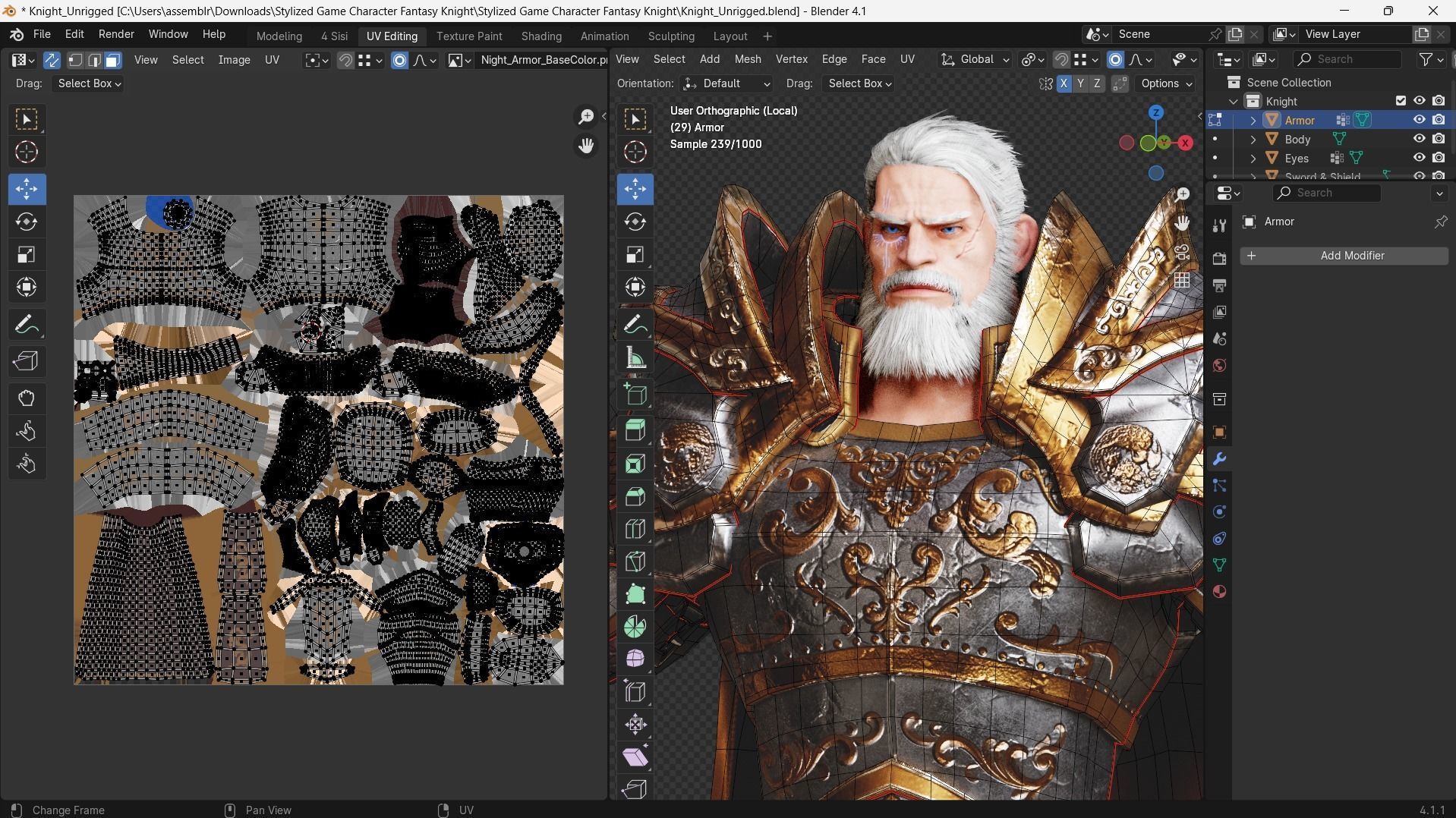1456x818 pixels.
Task: Open the Material properties tab
Action: (x=1219, y=592)
